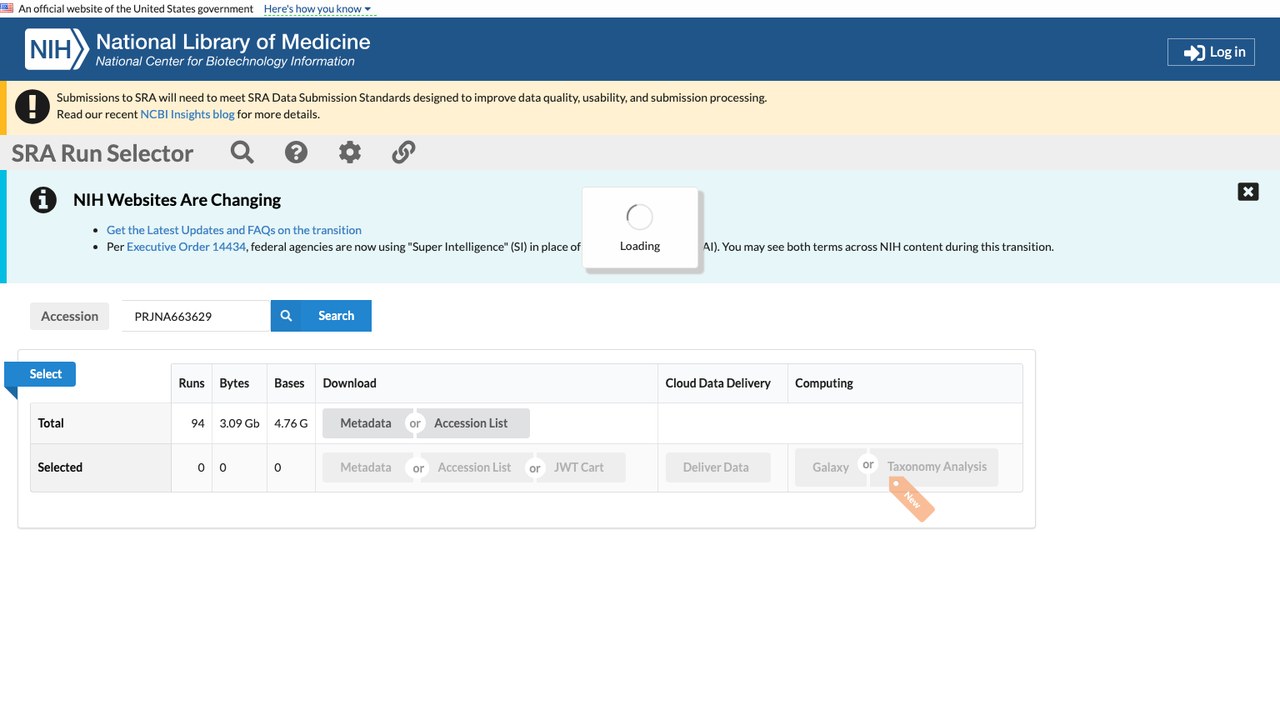Click the exclamation alert icon in yellow banner
The height and width of the screenshot is (720, 1280).
[x=33, y=106]
